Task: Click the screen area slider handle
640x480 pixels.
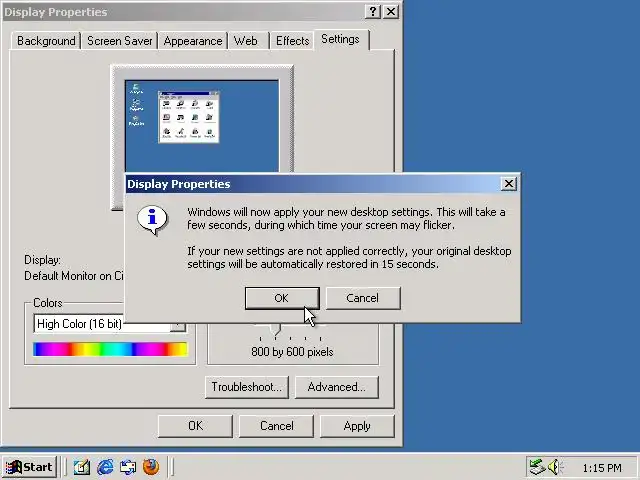Action: click(276, 329)
